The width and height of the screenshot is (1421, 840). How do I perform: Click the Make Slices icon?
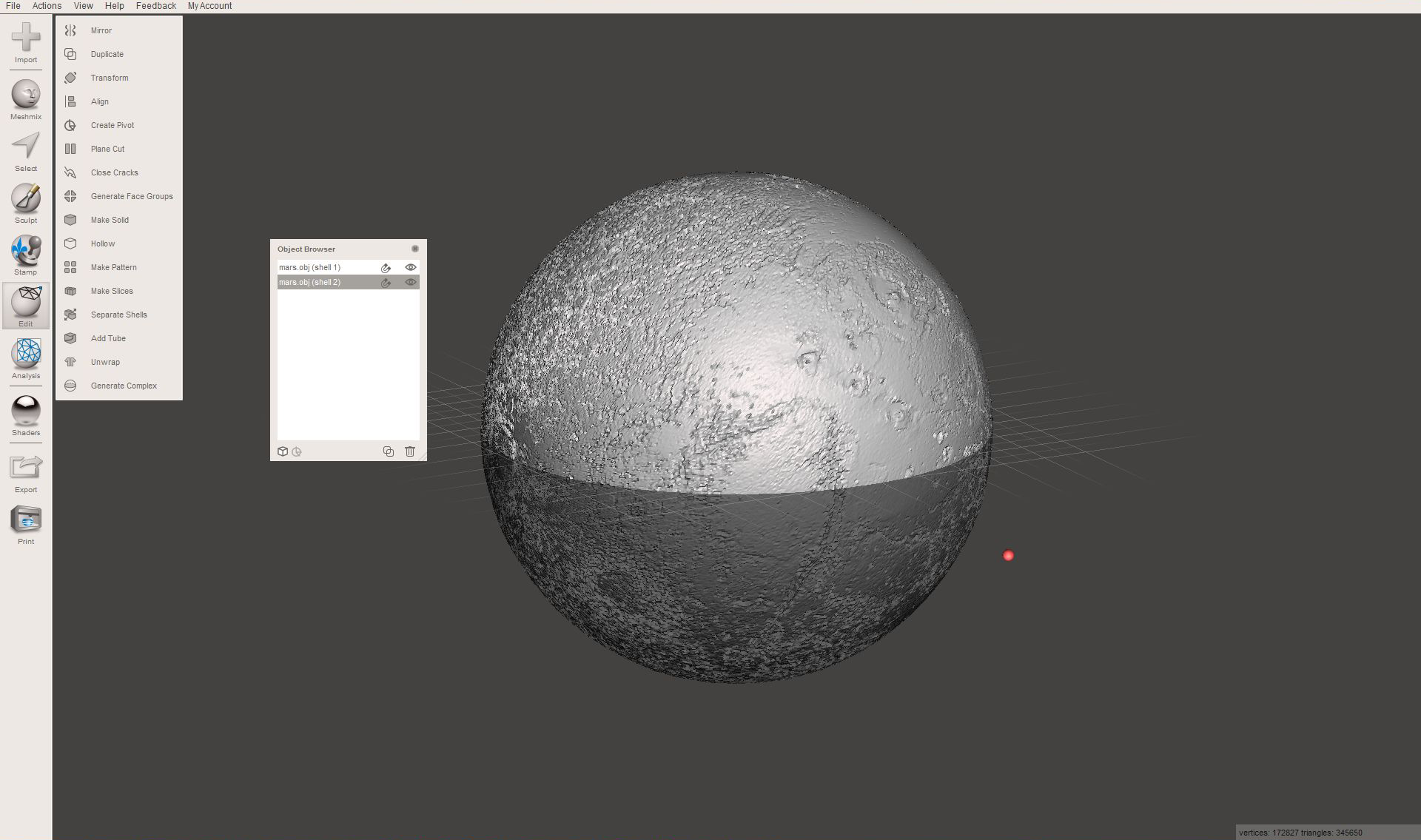(x=70, y=291)
